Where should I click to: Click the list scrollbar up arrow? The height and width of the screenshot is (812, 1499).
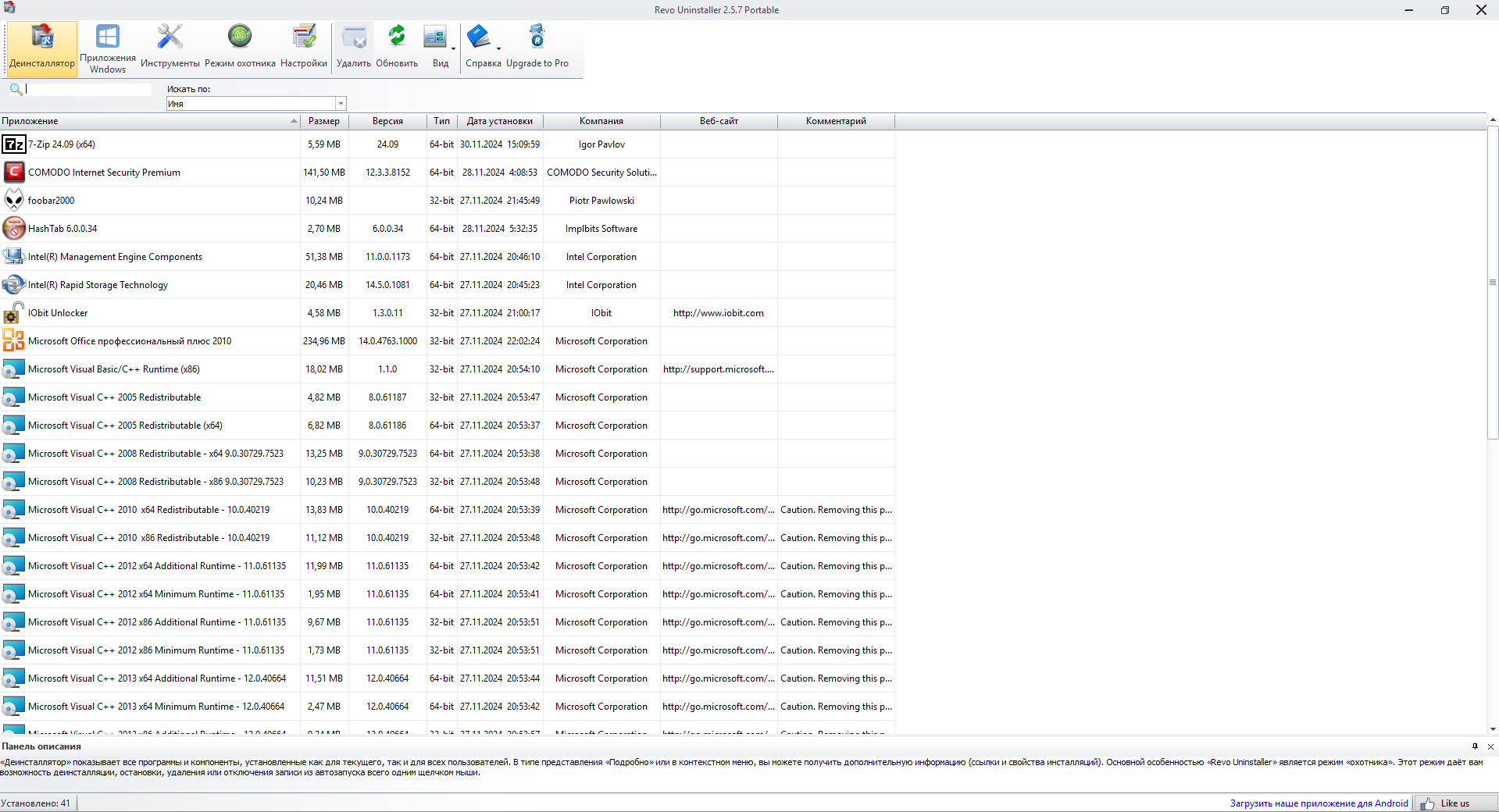pos(1493,119)
